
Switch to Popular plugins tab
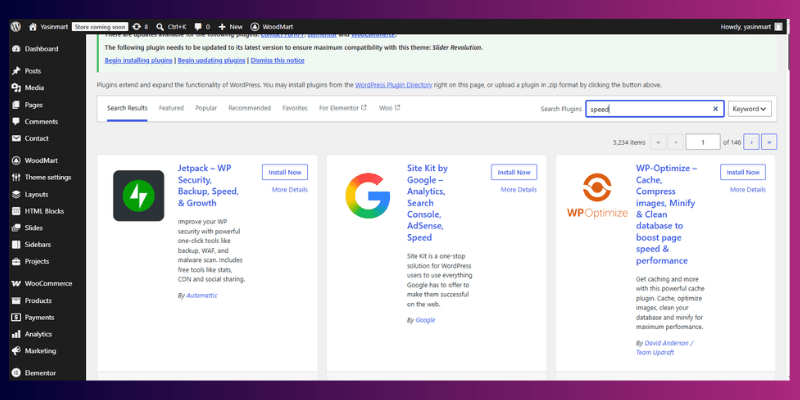[206, 108]
